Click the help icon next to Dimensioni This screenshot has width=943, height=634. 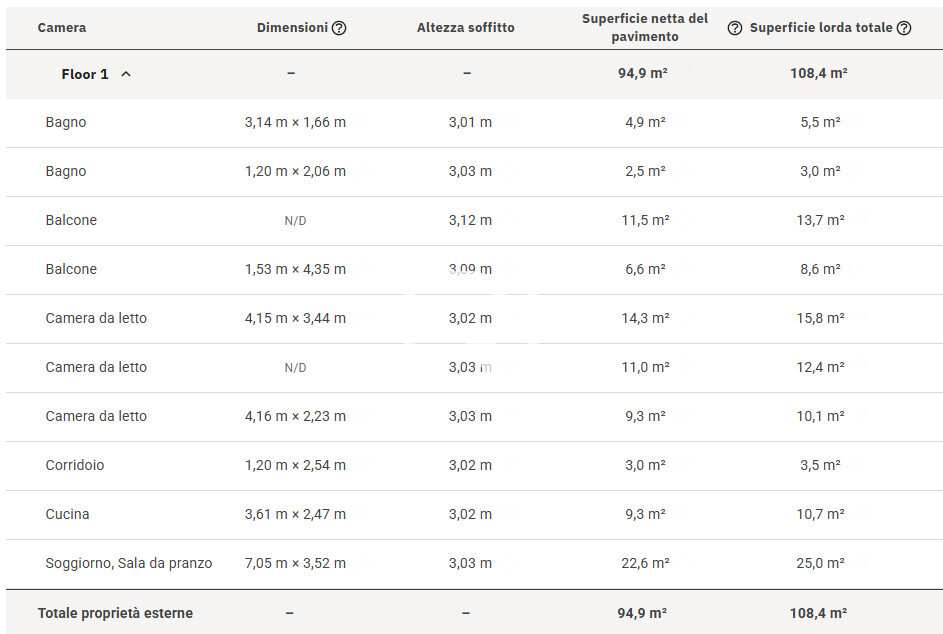coord(339,28)
